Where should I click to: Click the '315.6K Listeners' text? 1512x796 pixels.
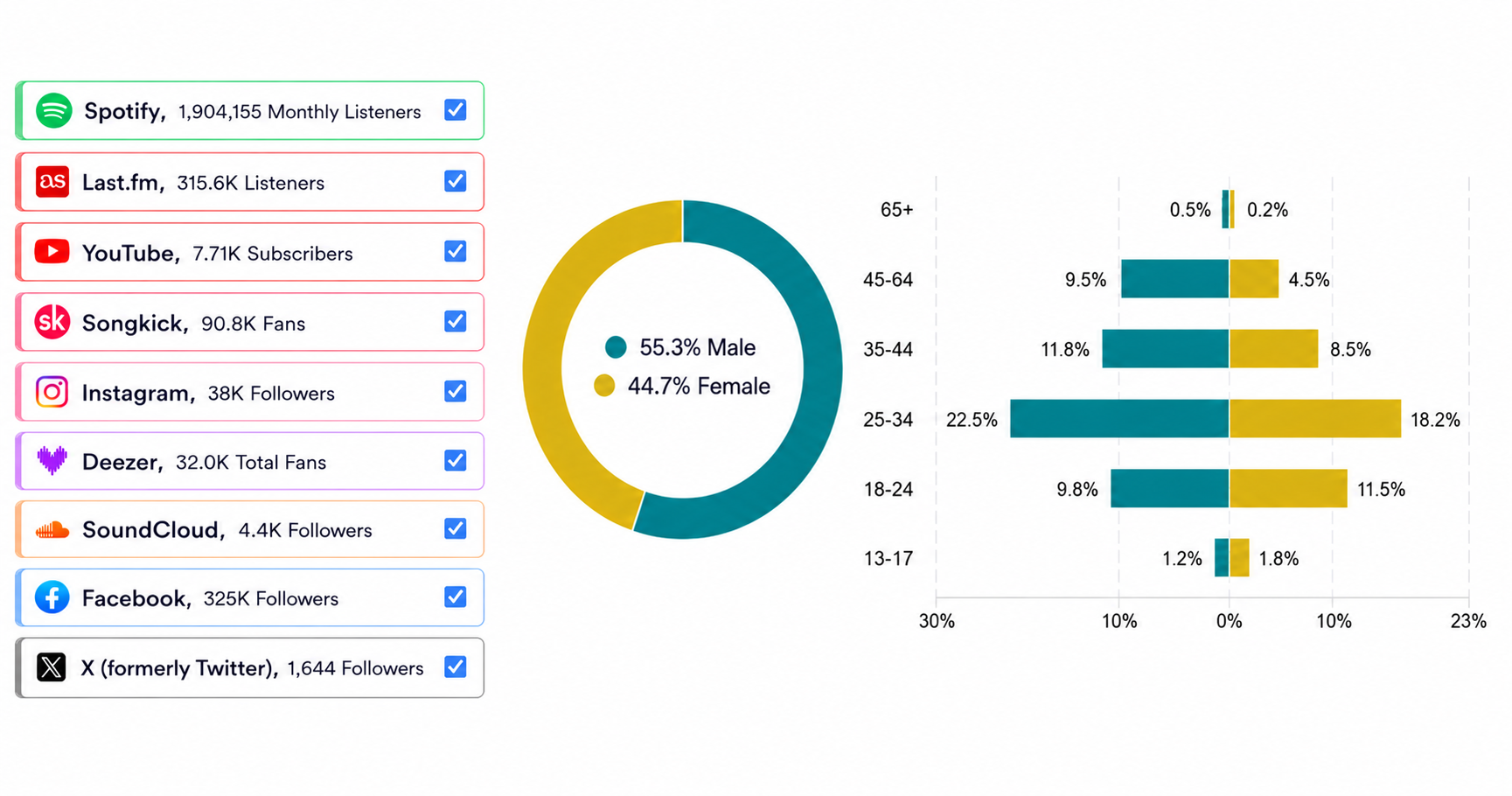tap(250, 183)
